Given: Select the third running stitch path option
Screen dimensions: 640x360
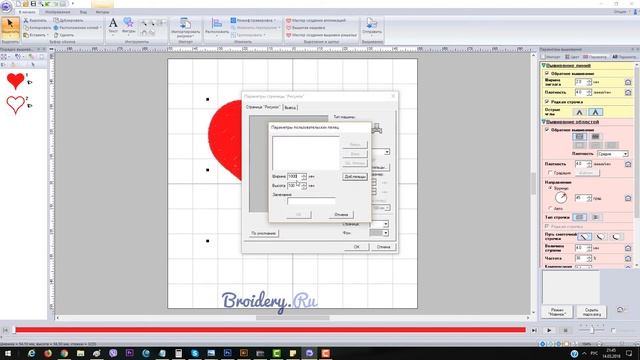Looking at the screenshot, I should pos(616,236).
